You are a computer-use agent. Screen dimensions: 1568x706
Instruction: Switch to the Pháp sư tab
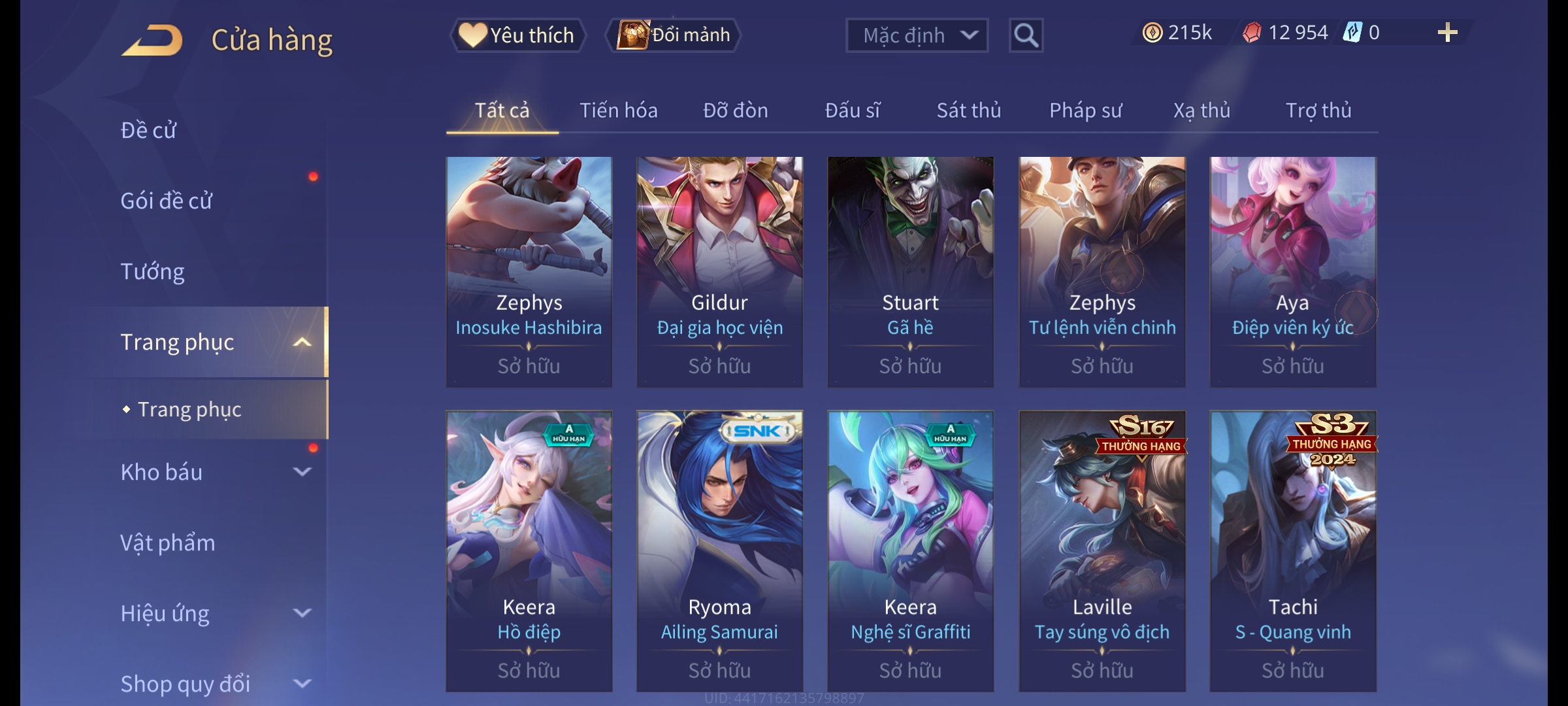coord(1085,110)
